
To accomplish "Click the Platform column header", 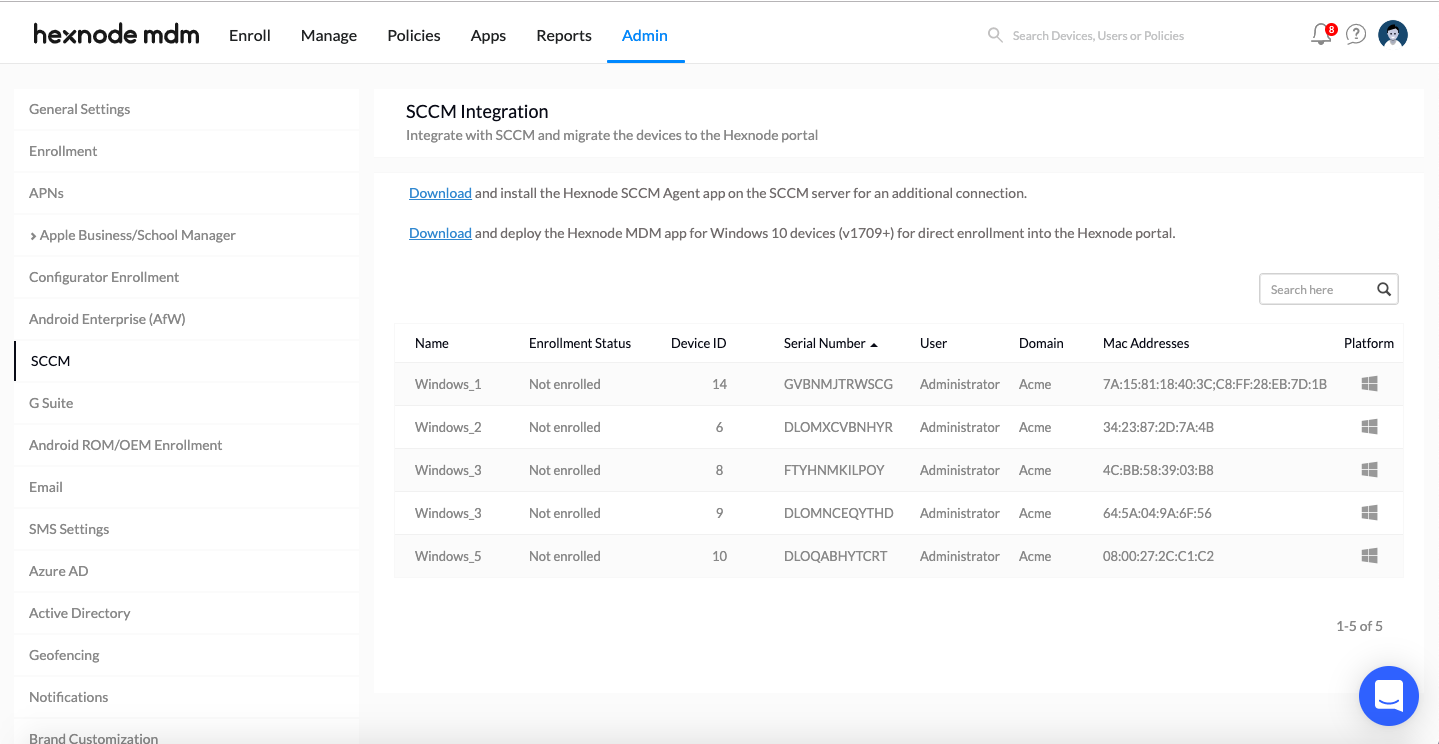I will tap(1369, 343).
